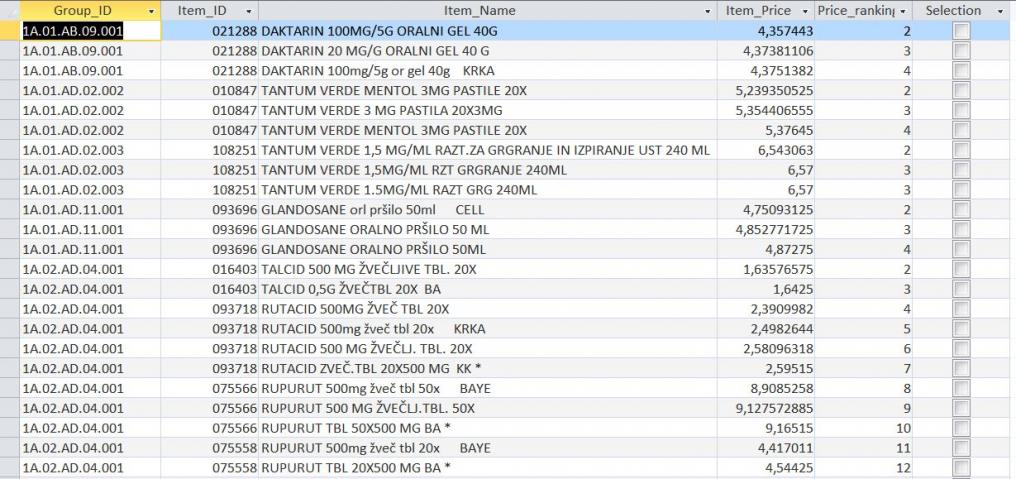Click the highlighted Group_ID edit cell 1A.01.AB.09.001
This screenshot has height=479, width=1016.
[90, 30]
